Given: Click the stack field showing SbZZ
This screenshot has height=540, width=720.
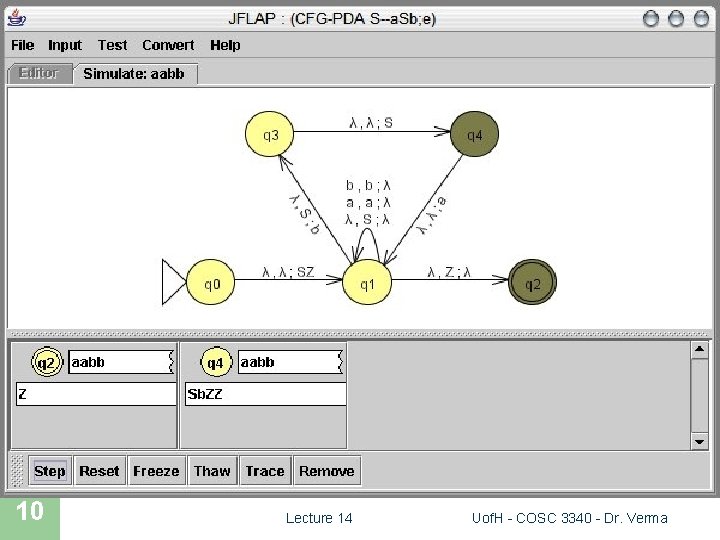Looking at the screenshot, I should [x=266, y=394].
